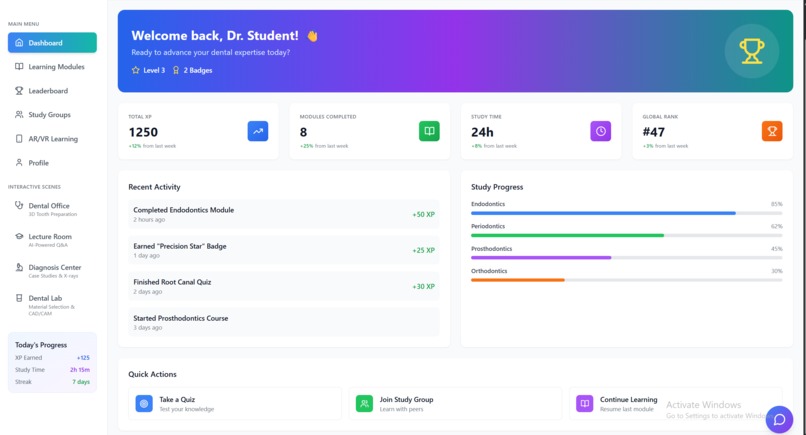806x435 pixels.
Task: Click the Join Study Group green icon
Action: point(364,404)
